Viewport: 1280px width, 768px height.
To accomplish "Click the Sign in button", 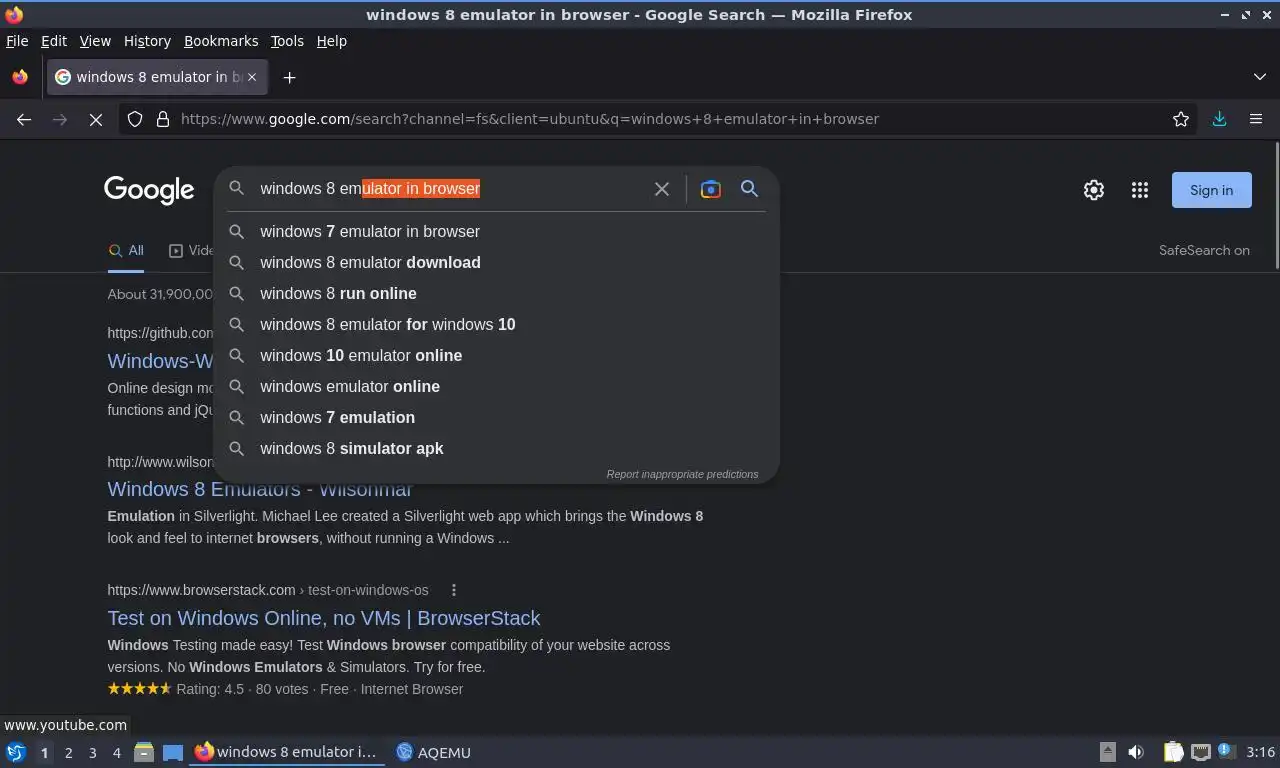I will coord(1211,190).
